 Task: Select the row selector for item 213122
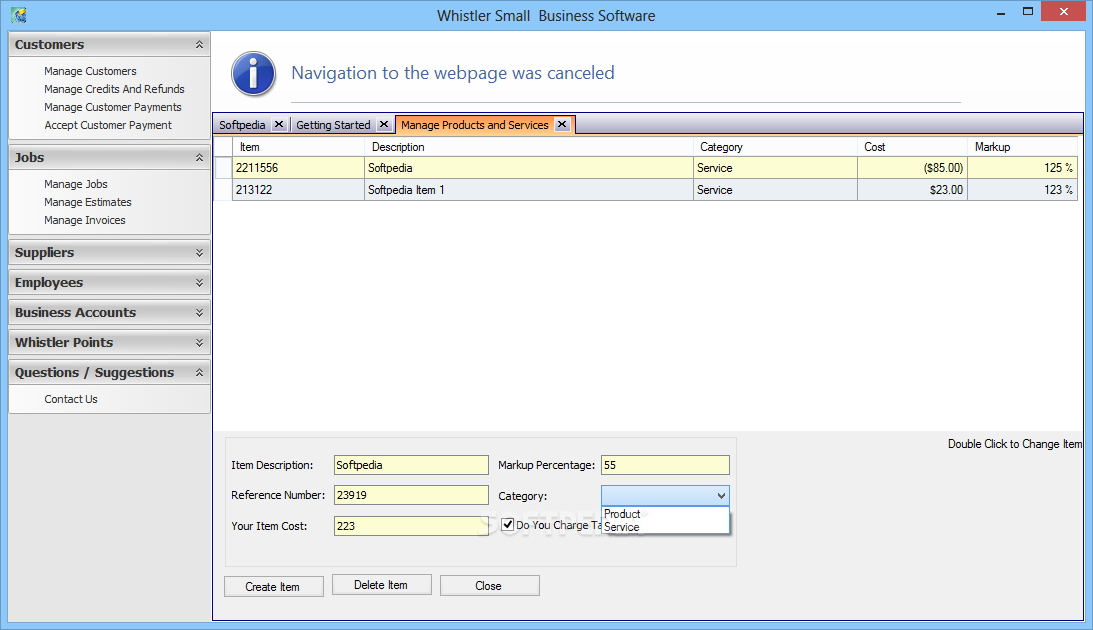coord(223,190)
